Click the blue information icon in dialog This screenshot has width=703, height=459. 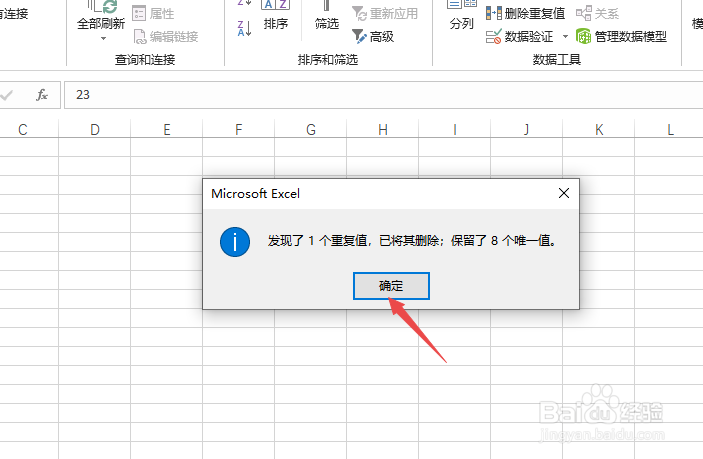click(235, 242)
